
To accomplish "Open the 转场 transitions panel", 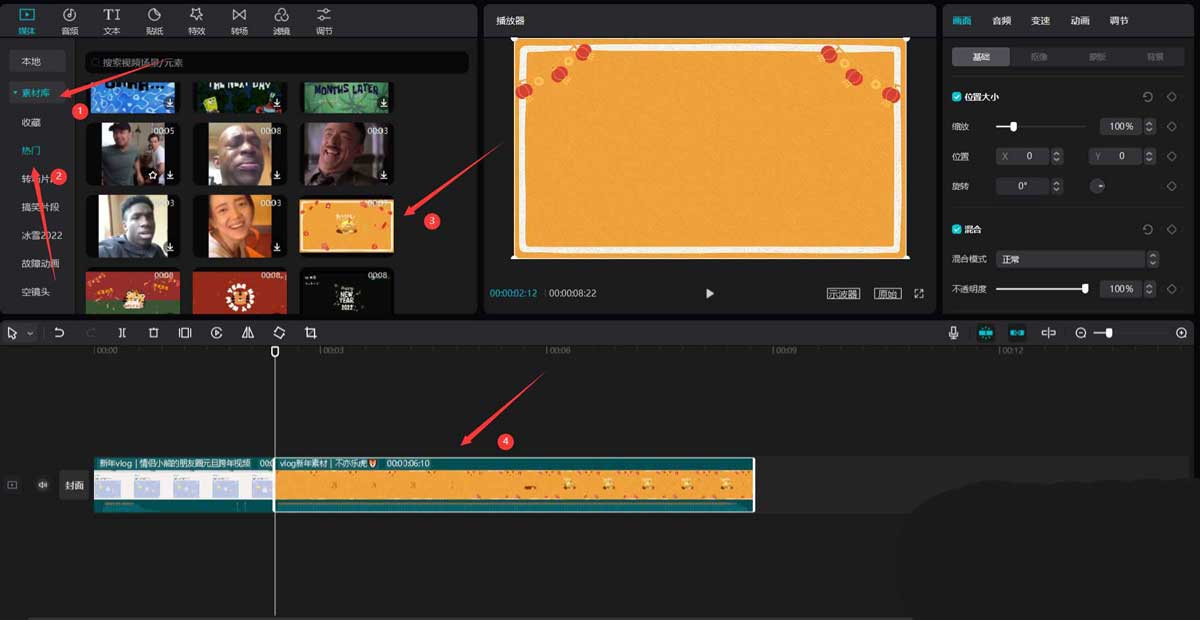I will (x=239, y=21).
